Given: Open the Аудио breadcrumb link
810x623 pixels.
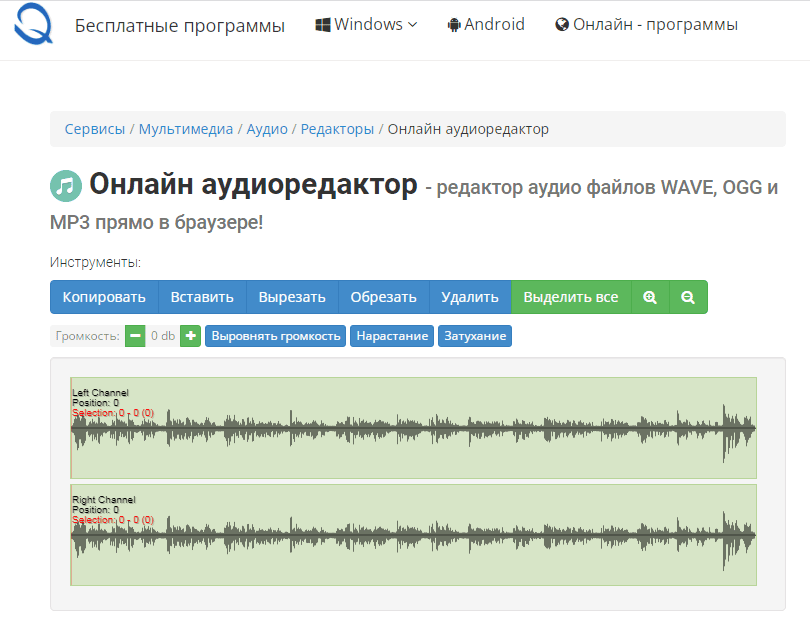Looking at the screenshot, I should (x=266, y=128).
